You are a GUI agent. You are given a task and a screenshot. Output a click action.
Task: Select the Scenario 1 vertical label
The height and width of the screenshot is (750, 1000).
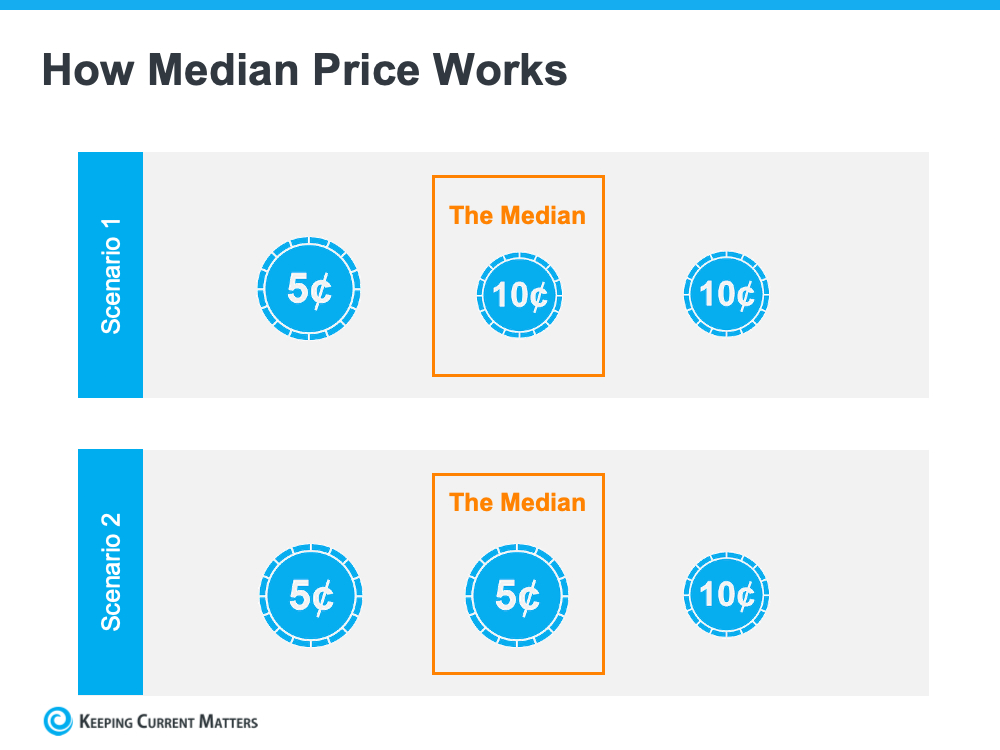pos(111,275)
